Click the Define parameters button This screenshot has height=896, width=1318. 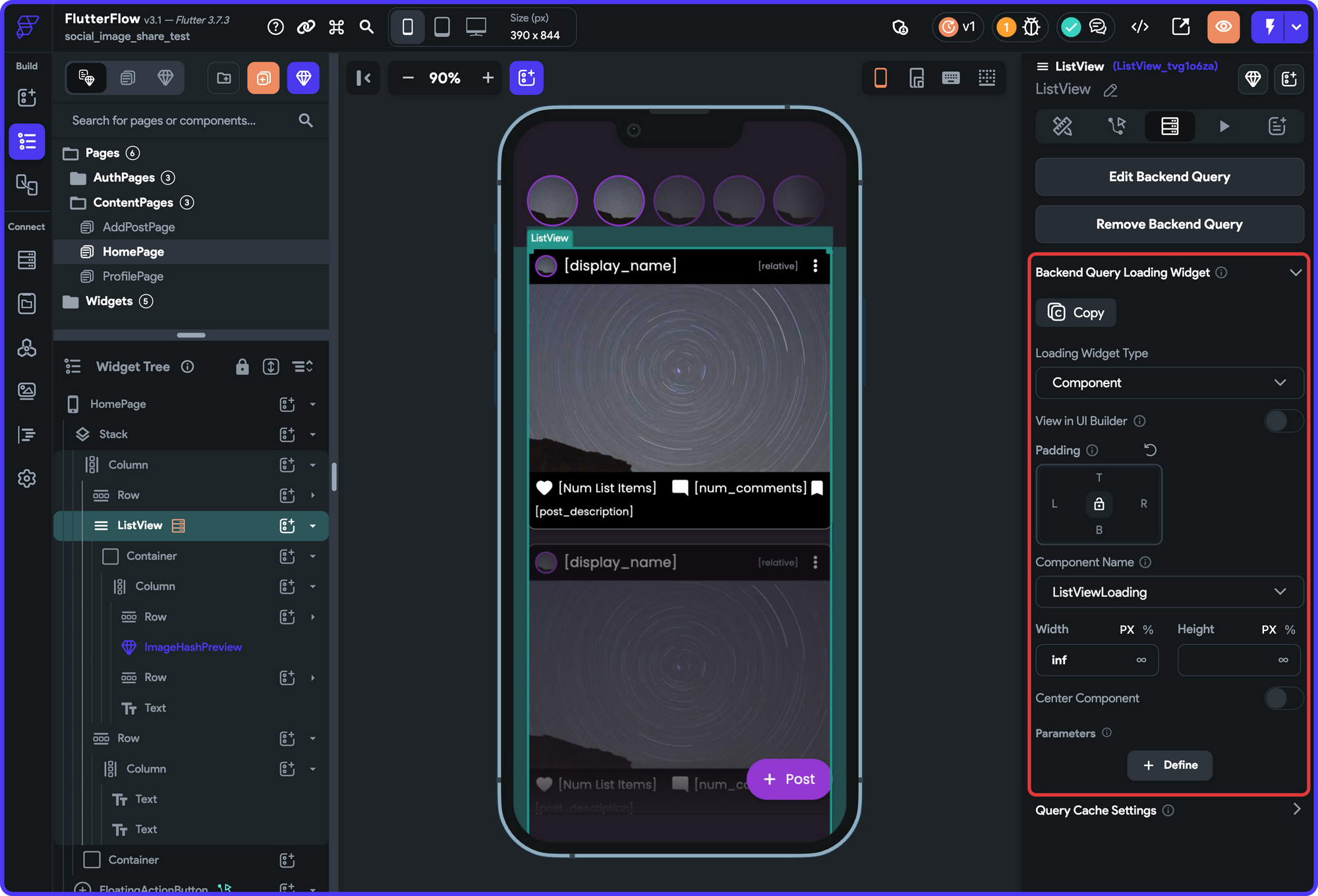[x=1169, y=766]
